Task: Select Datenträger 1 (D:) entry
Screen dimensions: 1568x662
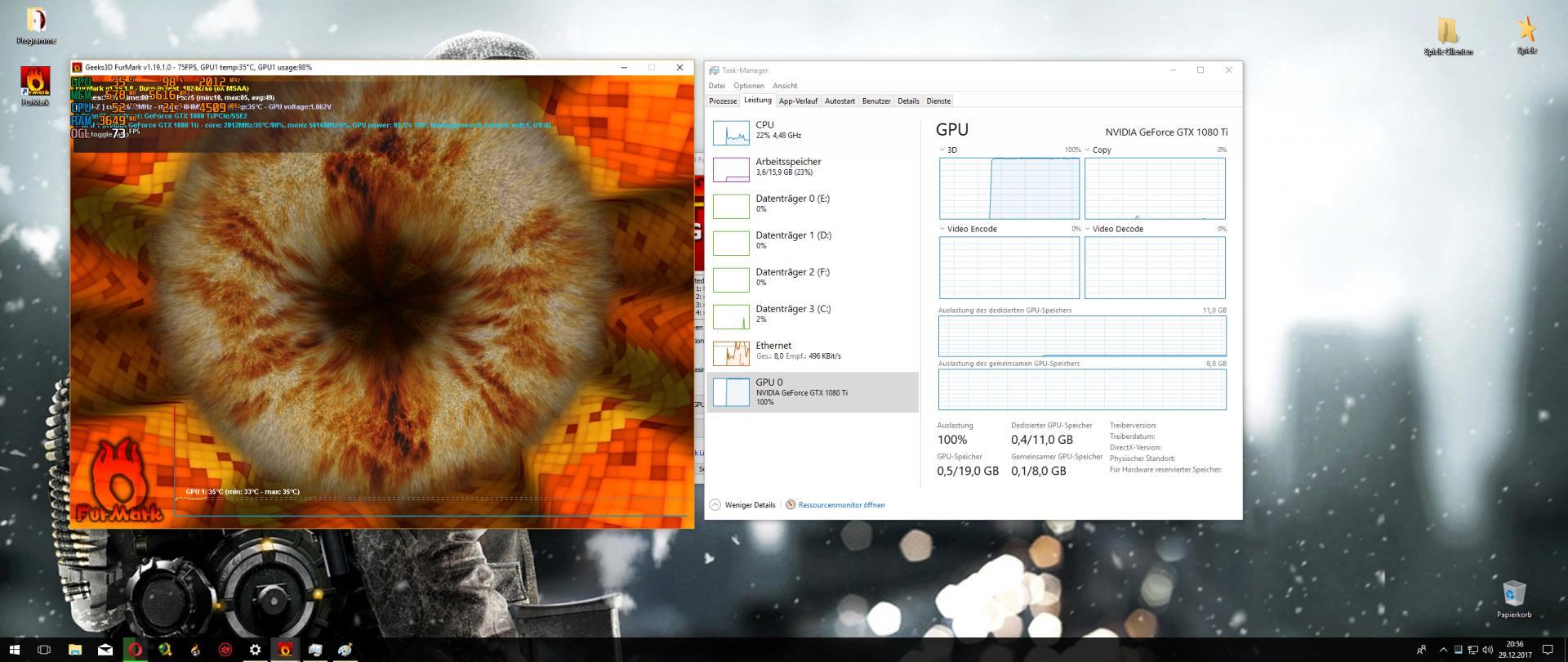Action: point(813,243)
